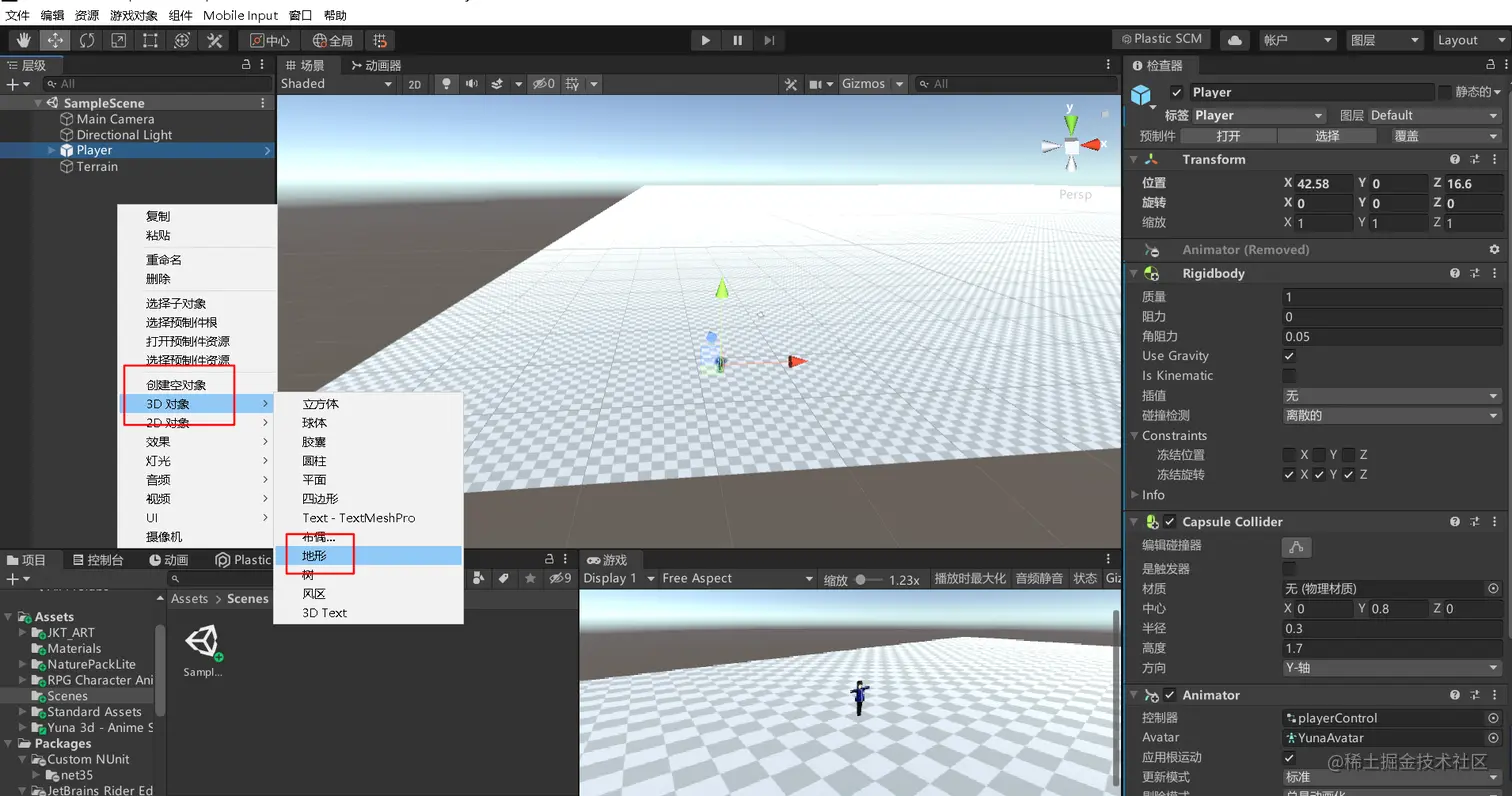The height and width of the screenshot is (796, 1512).
Task: Open Transform component presets icon
Action: (1475, 159)
